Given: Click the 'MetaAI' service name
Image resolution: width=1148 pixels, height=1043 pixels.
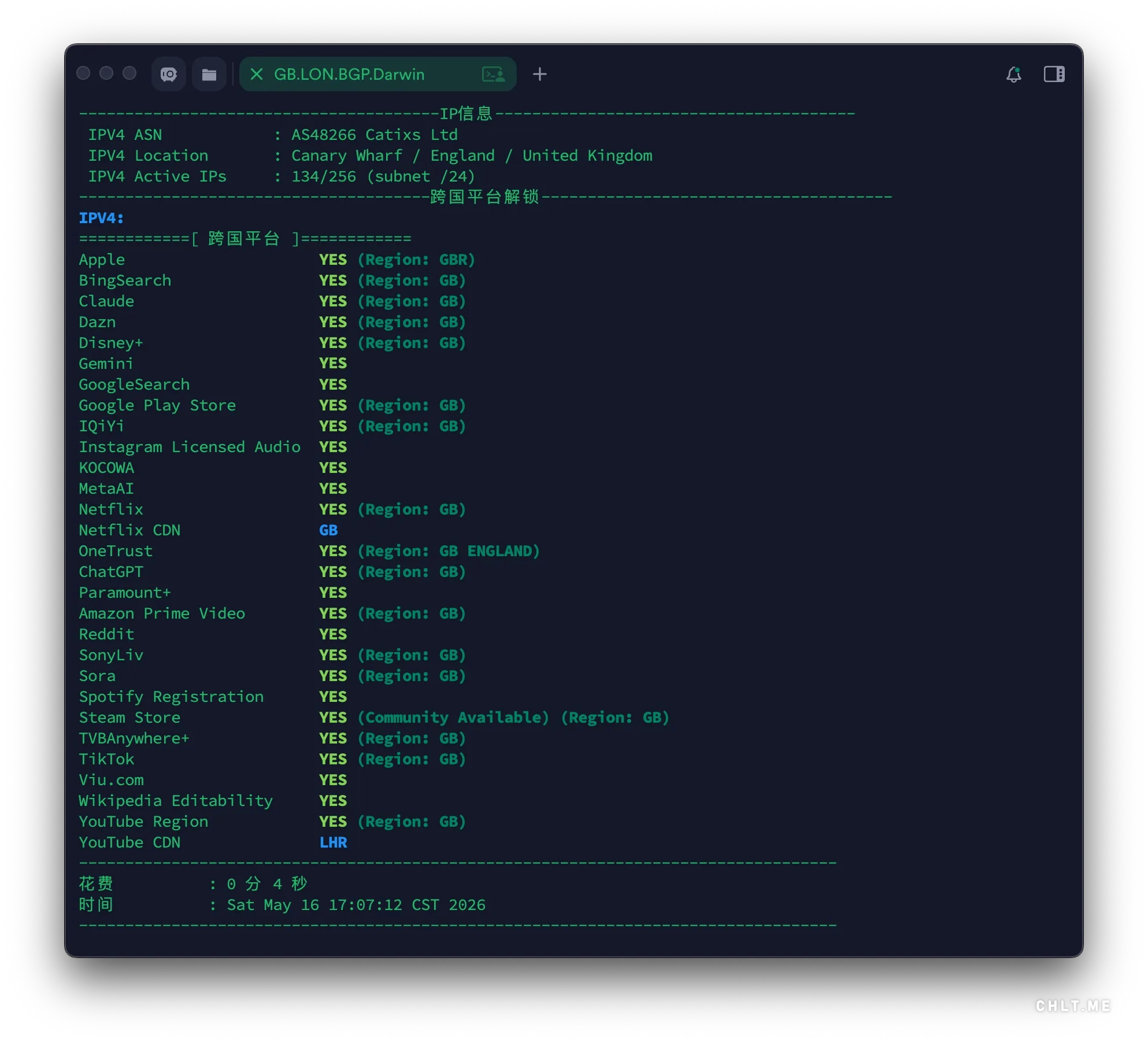Looking at the screenshot, I should coord(106,489).
